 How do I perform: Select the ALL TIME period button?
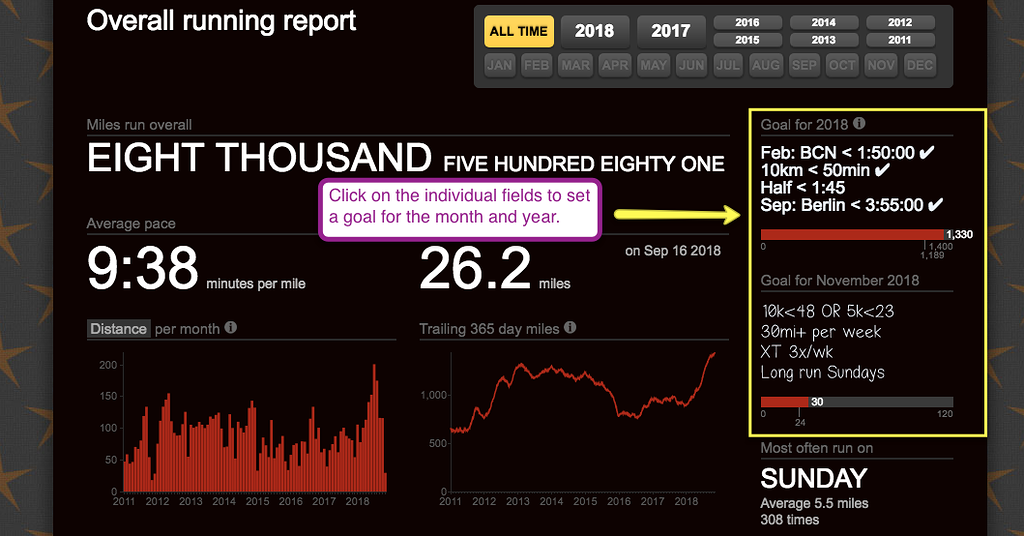[518, 31]
